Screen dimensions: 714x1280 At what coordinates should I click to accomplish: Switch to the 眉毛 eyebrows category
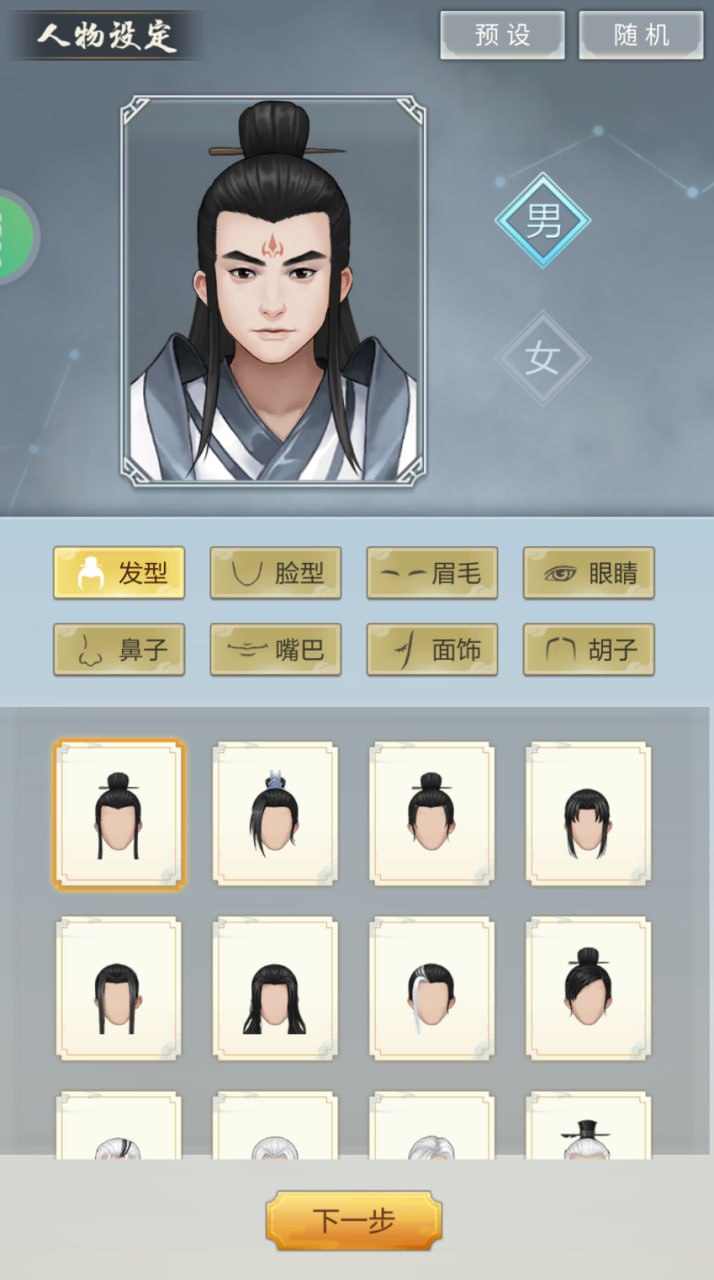tap(432, 573)
